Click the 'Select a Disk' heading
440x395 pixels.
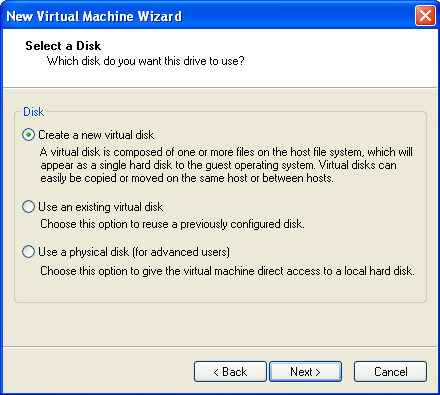(x=63, y=46)
